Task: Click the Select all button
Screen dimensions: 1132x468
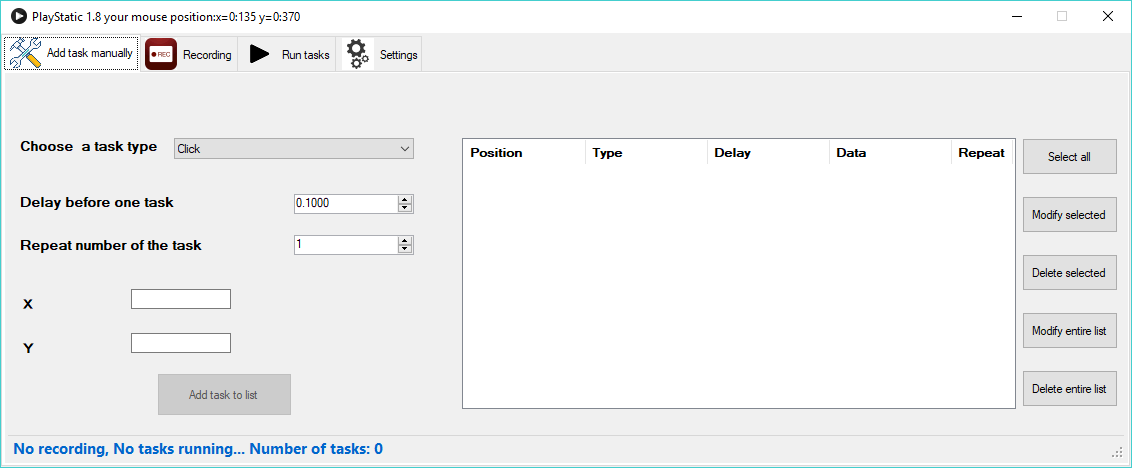Action: 1069,157
